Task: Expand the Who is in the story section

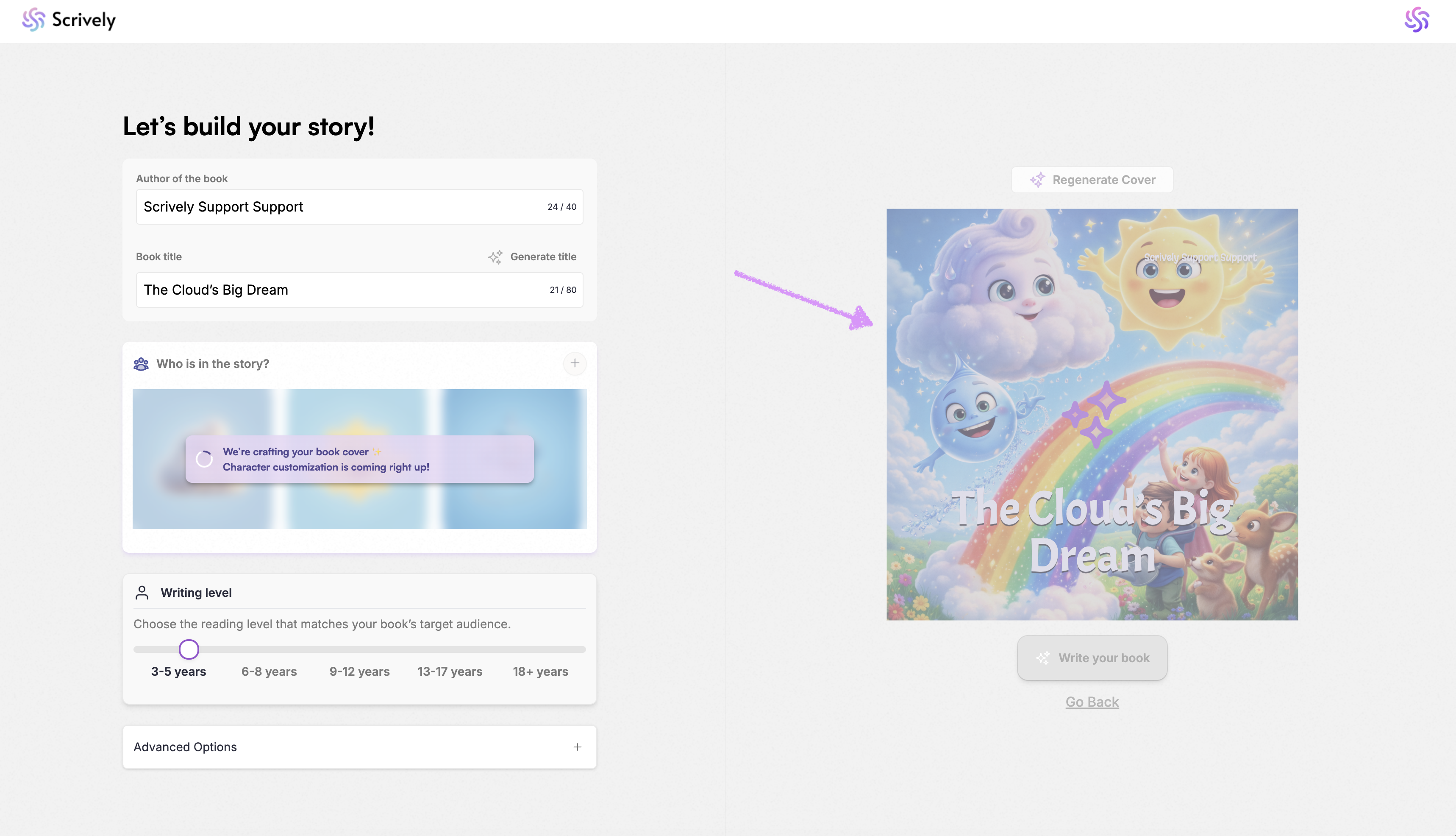Action: click(x=575, y=363)
